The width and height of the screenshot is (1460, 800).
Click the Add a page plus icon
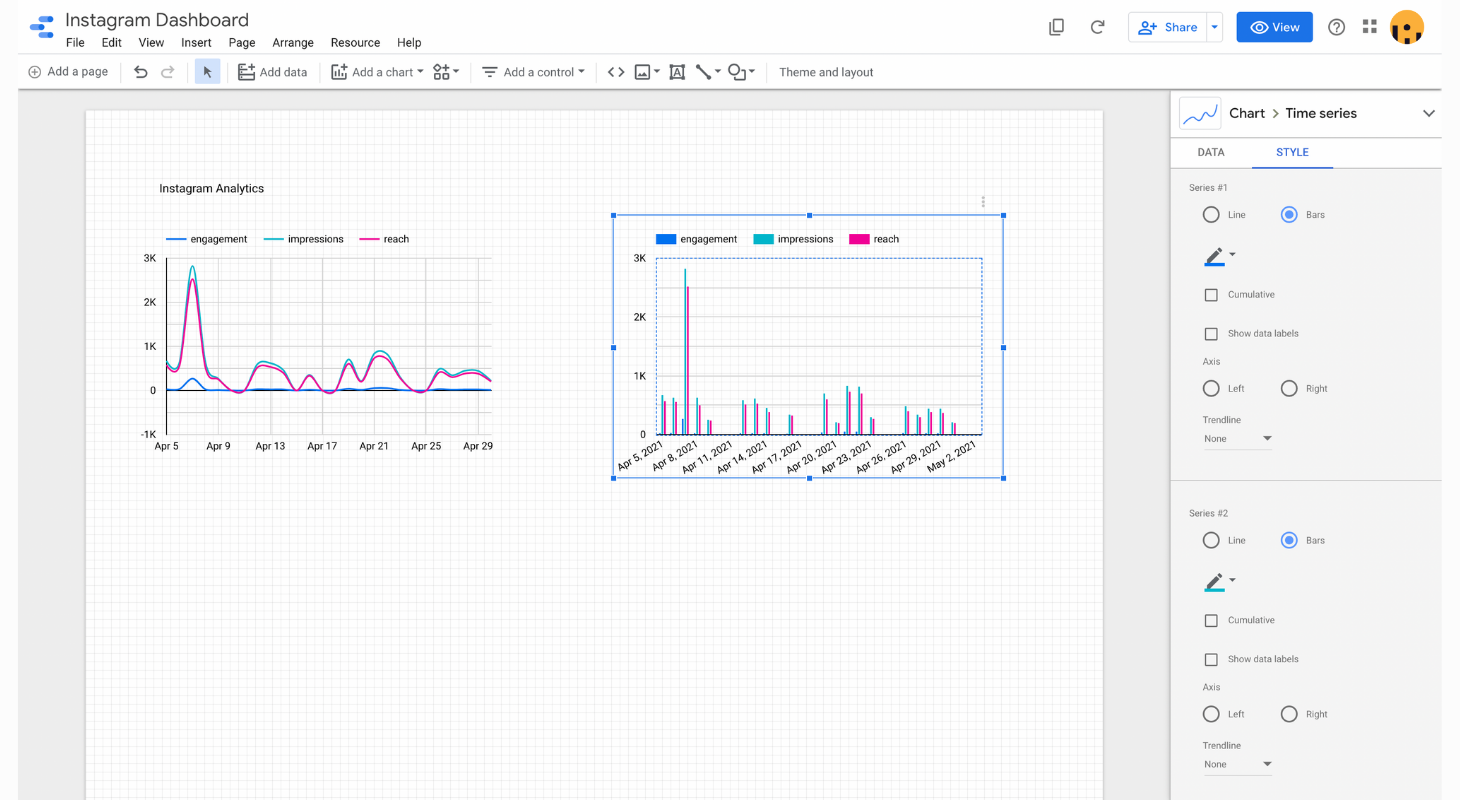coord(35,72)
